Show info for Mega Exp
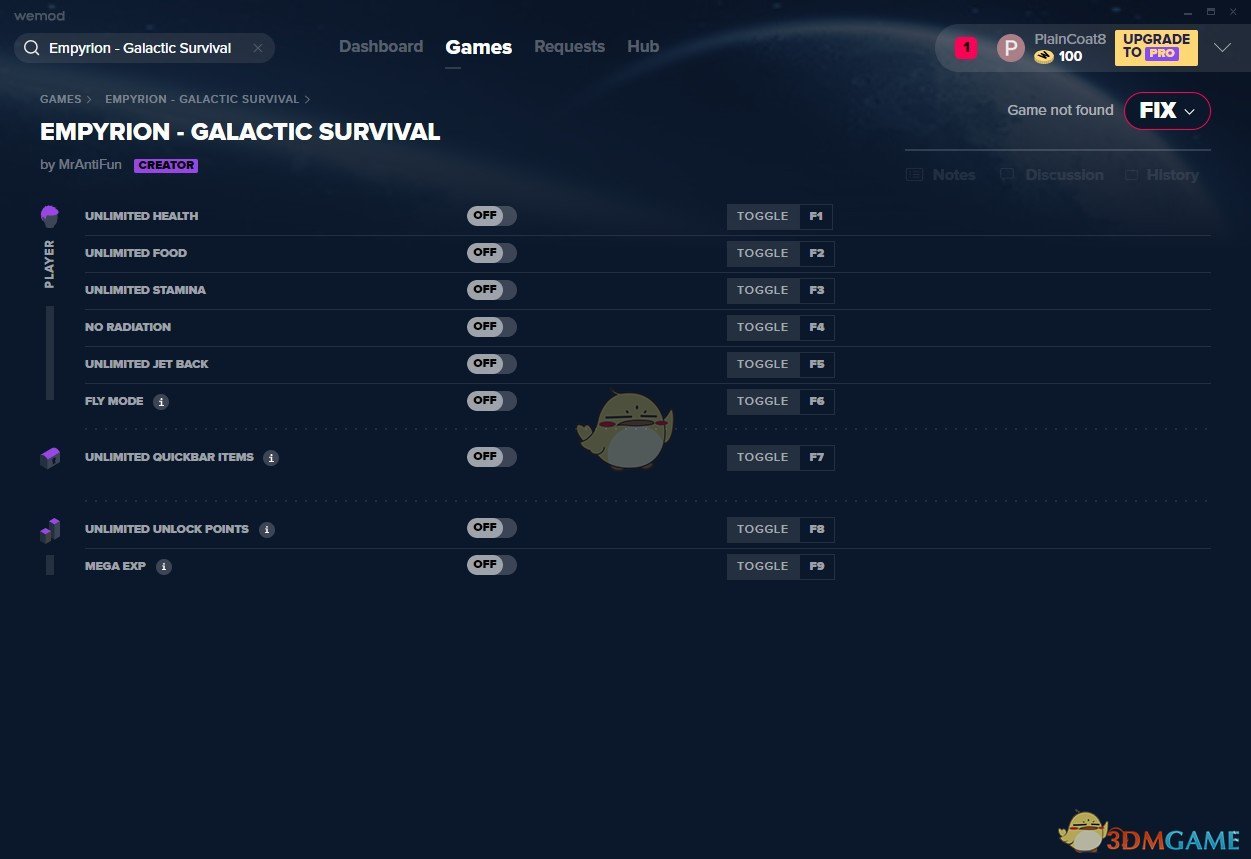The image size is (1251, 859). 164,567
